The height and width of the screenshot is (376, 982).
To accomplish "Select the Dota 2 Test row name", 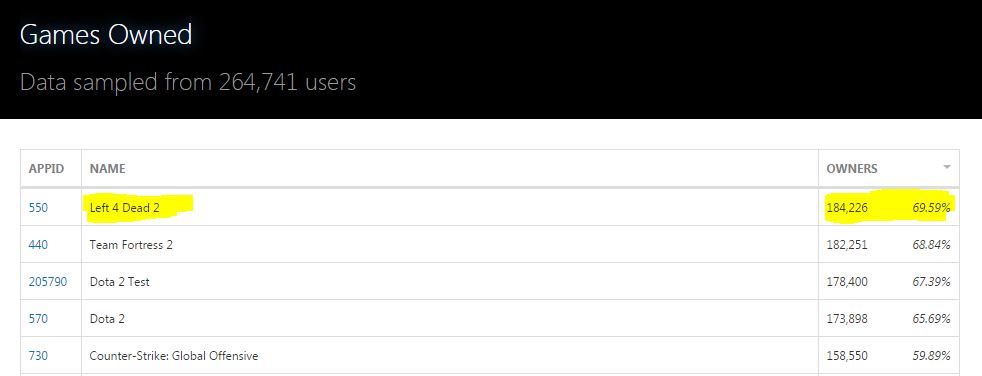I will 120,282.
